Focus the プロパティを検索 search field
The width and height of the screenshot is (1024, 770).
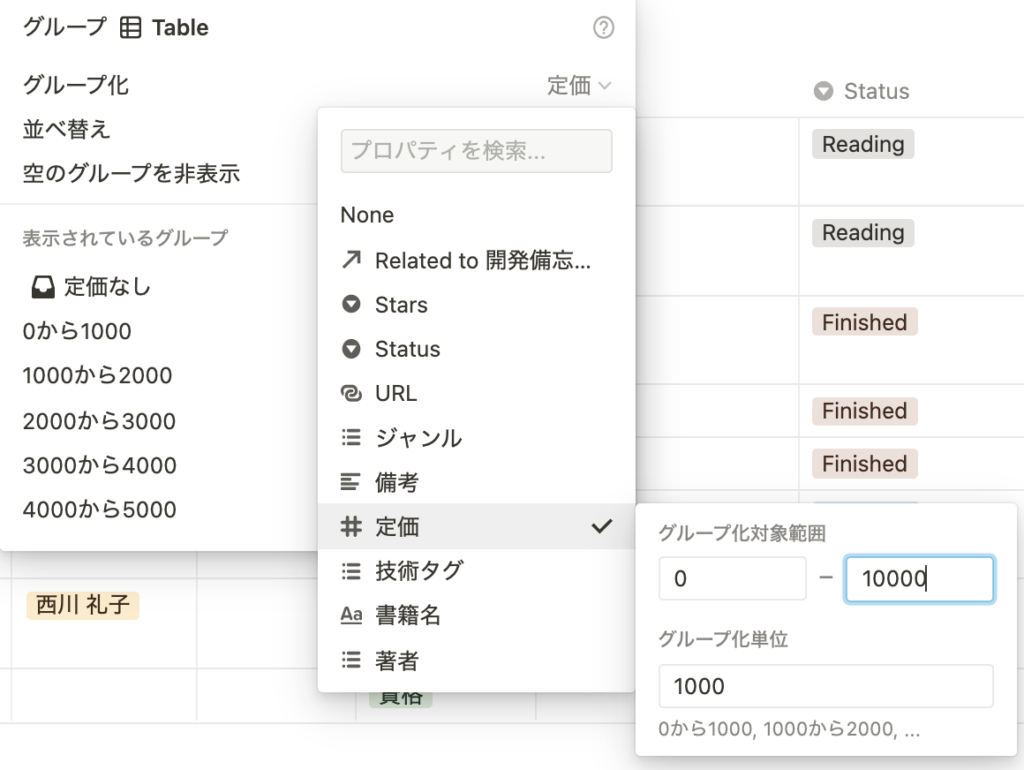click(476, 151)
